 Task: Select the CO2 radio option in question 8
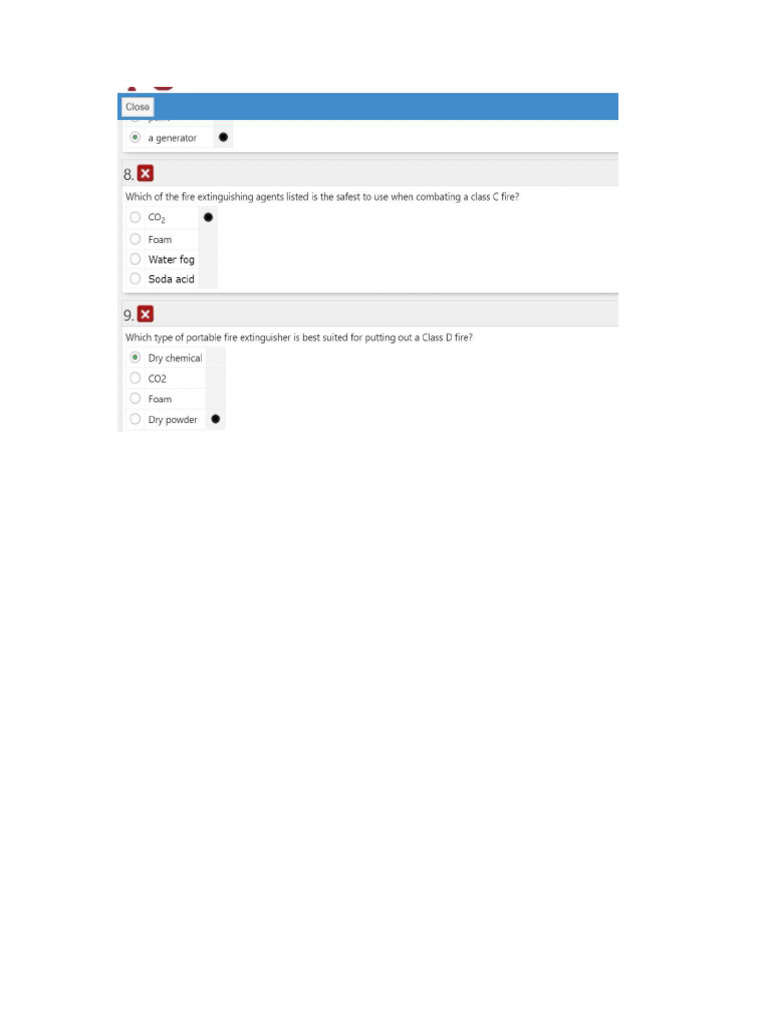tap(135, 217)
